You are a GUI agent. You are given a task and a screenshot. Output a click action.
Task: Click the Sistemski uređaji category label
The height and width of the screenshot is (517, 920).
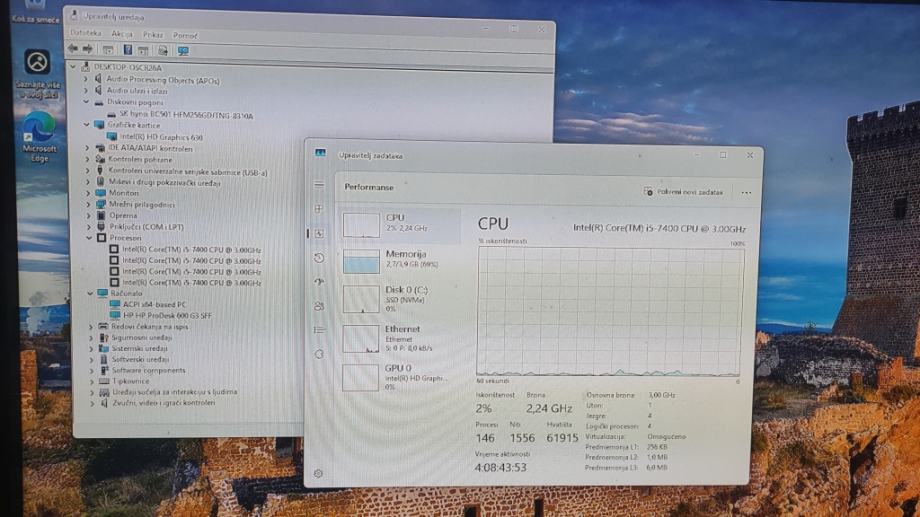140,348
